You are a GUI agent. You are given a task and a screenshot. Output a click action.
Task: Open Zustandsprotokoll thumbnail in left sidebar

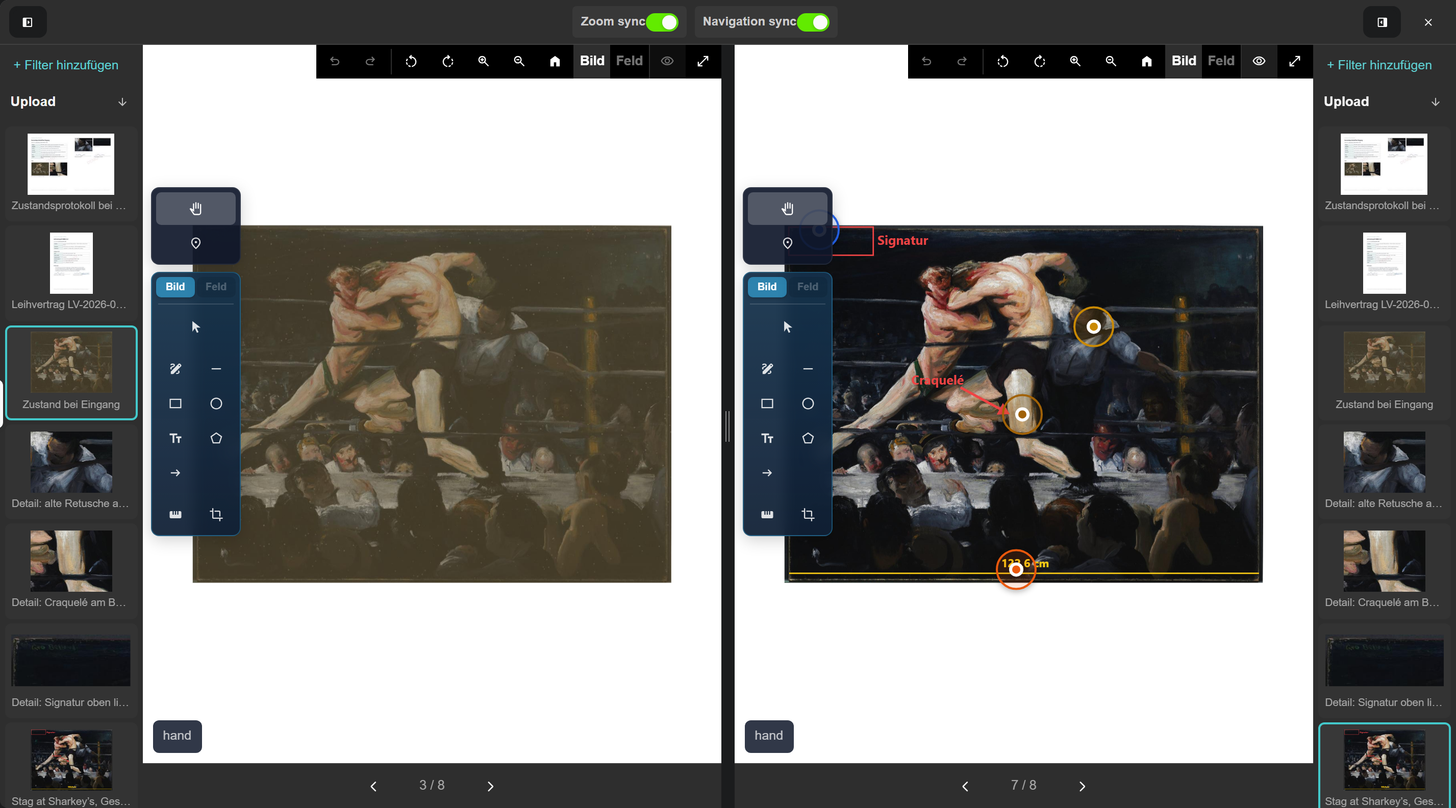[71, 172]
